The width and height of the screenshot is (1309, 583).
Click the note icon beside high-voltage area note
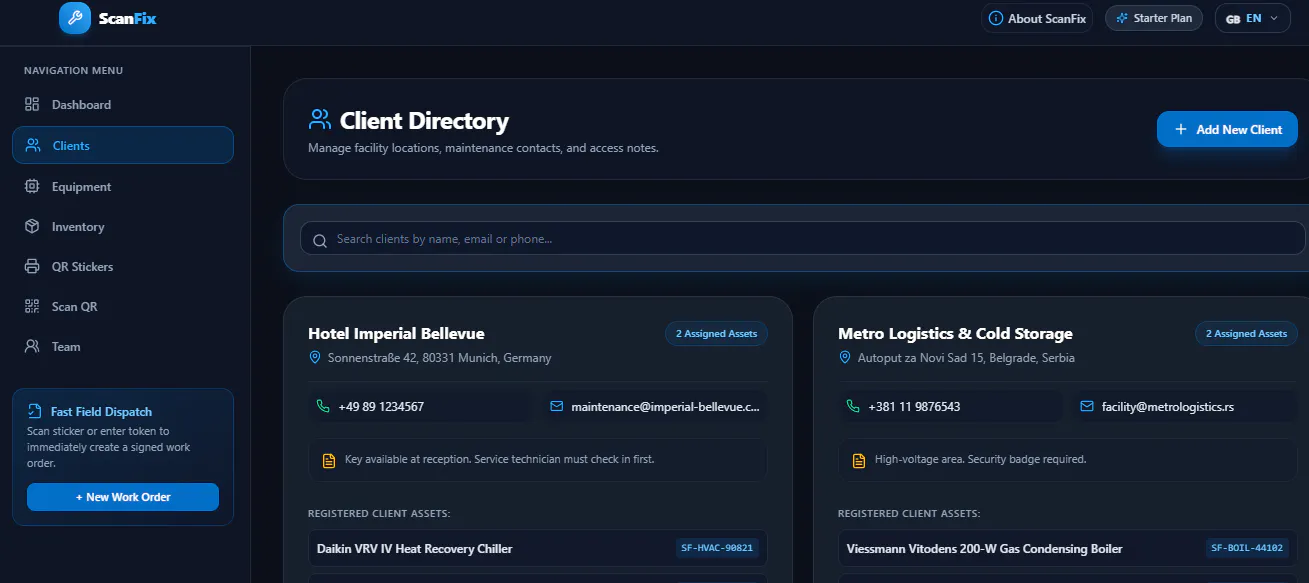point(858,460)
